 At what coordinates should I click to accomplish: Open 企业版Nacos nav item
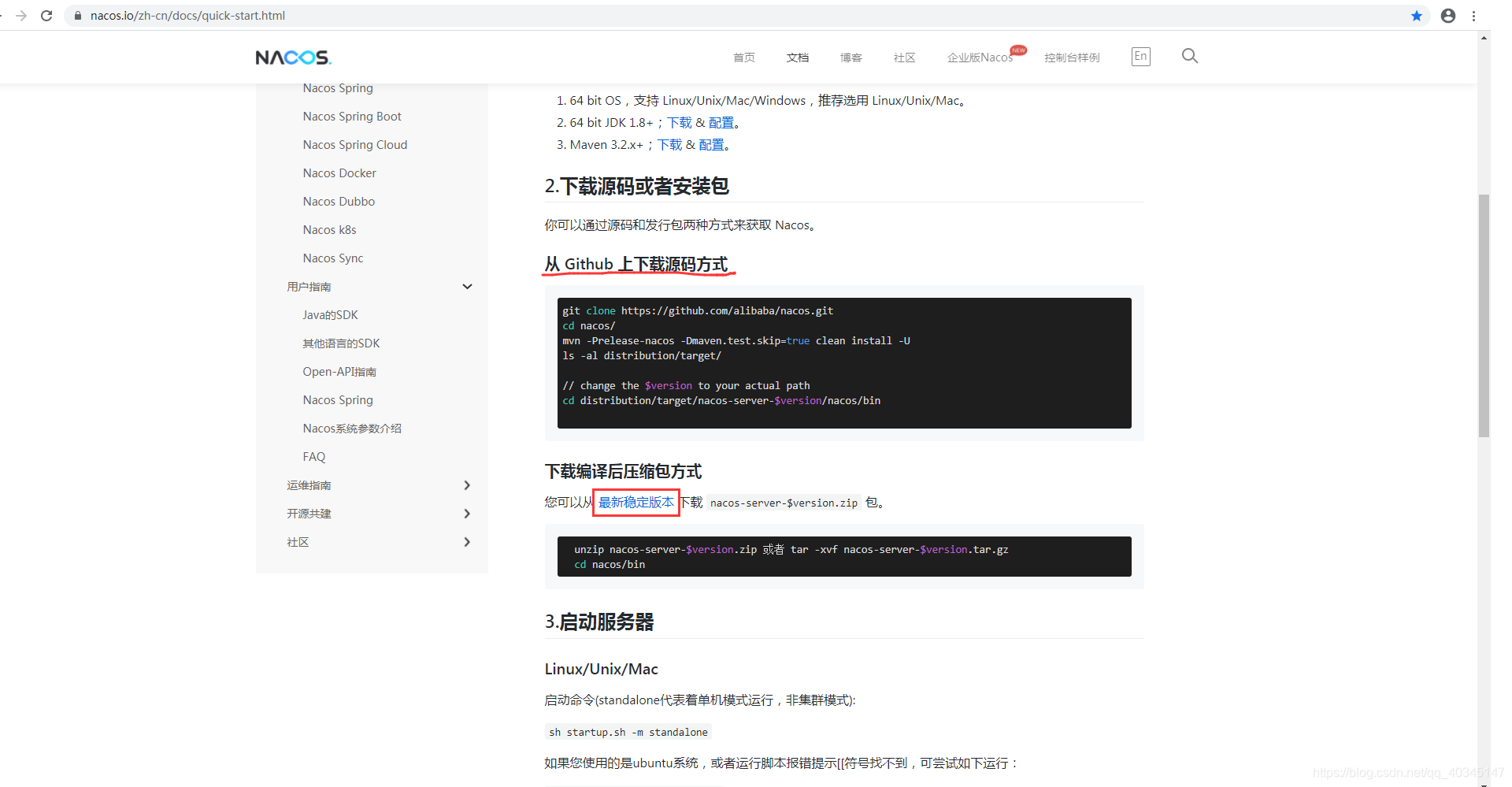pos(980,58)
